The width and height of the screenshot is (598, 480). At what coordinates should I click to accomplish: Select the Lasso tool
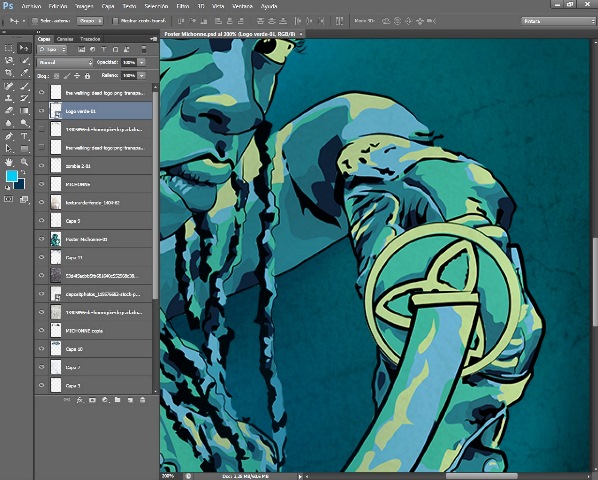pyautogui.click(x=8, y=61)
